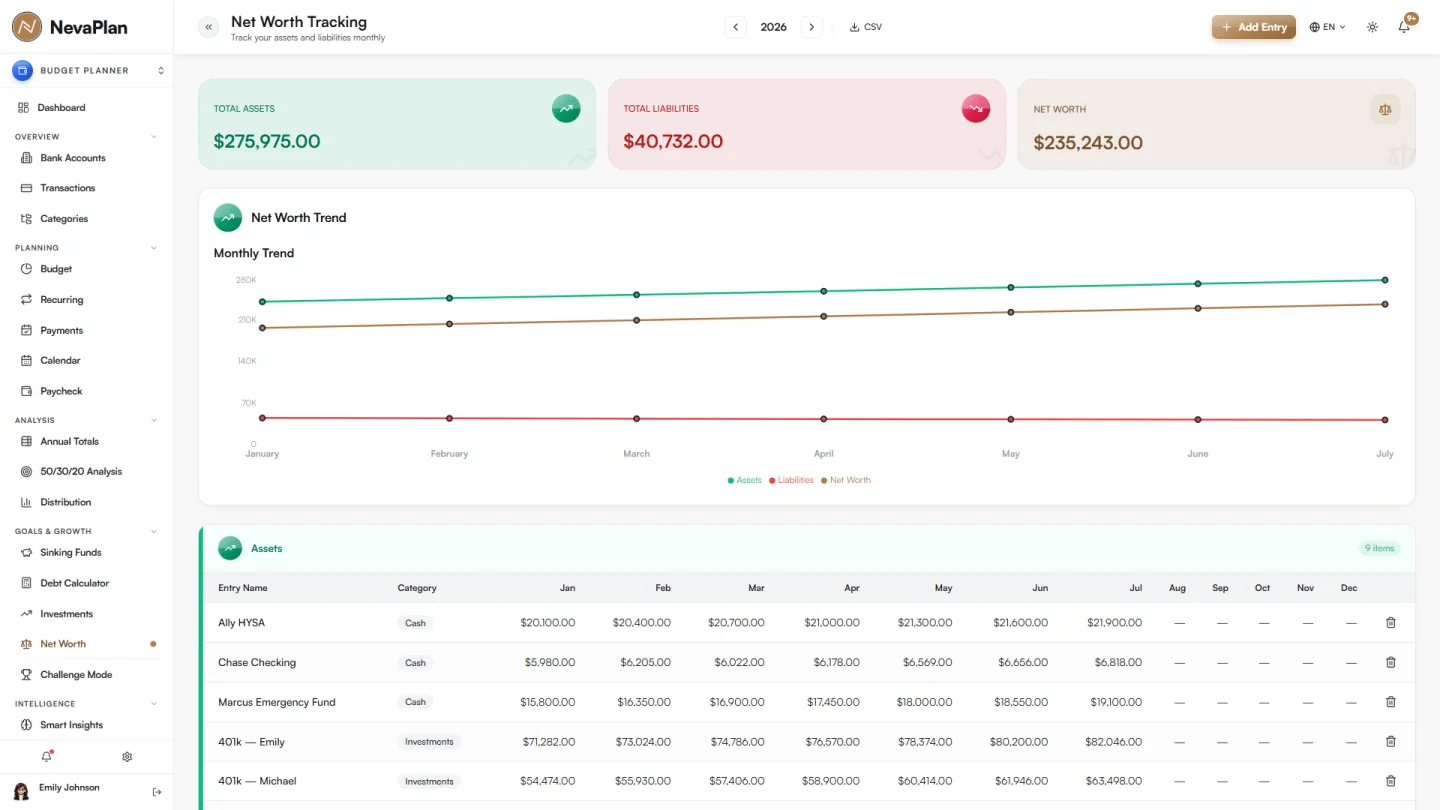Screen dimensions: 1440x810
Task: Open the bottom sidebar alerts bell
Action: 46,757
